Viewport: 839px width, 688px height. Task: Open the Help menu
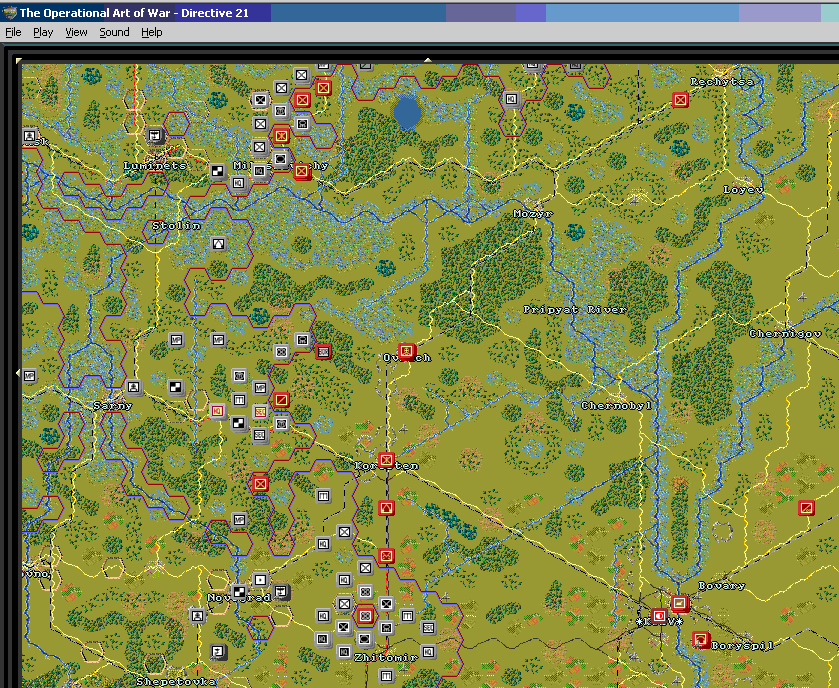point(151,32)
